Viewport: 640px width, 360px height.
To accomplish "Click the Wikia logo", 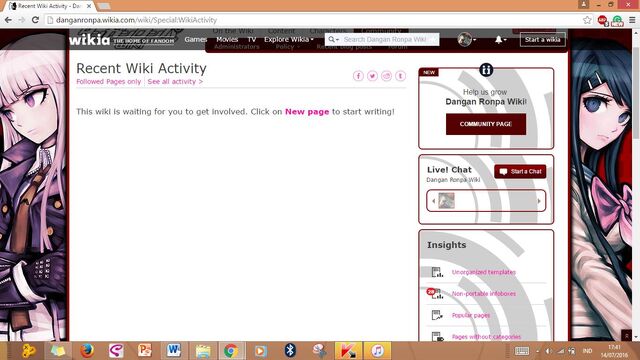I will (89, 40).
